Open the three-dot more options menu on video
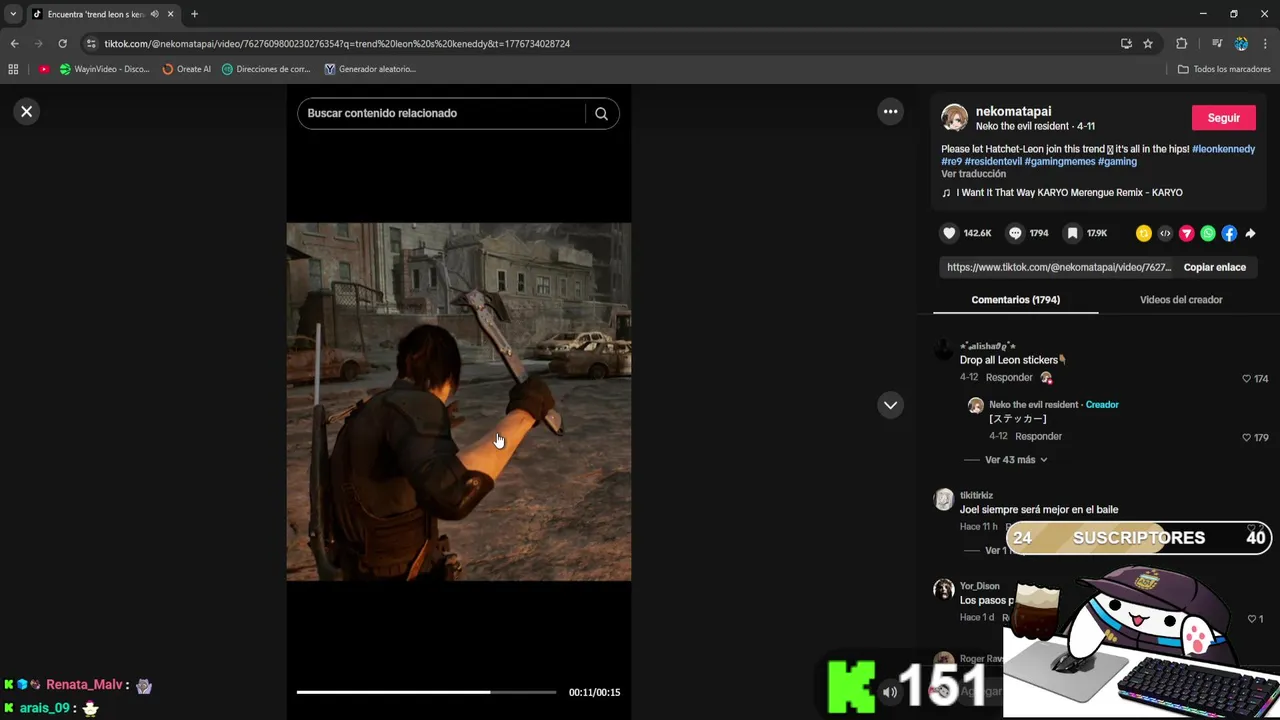 [890, 112]
